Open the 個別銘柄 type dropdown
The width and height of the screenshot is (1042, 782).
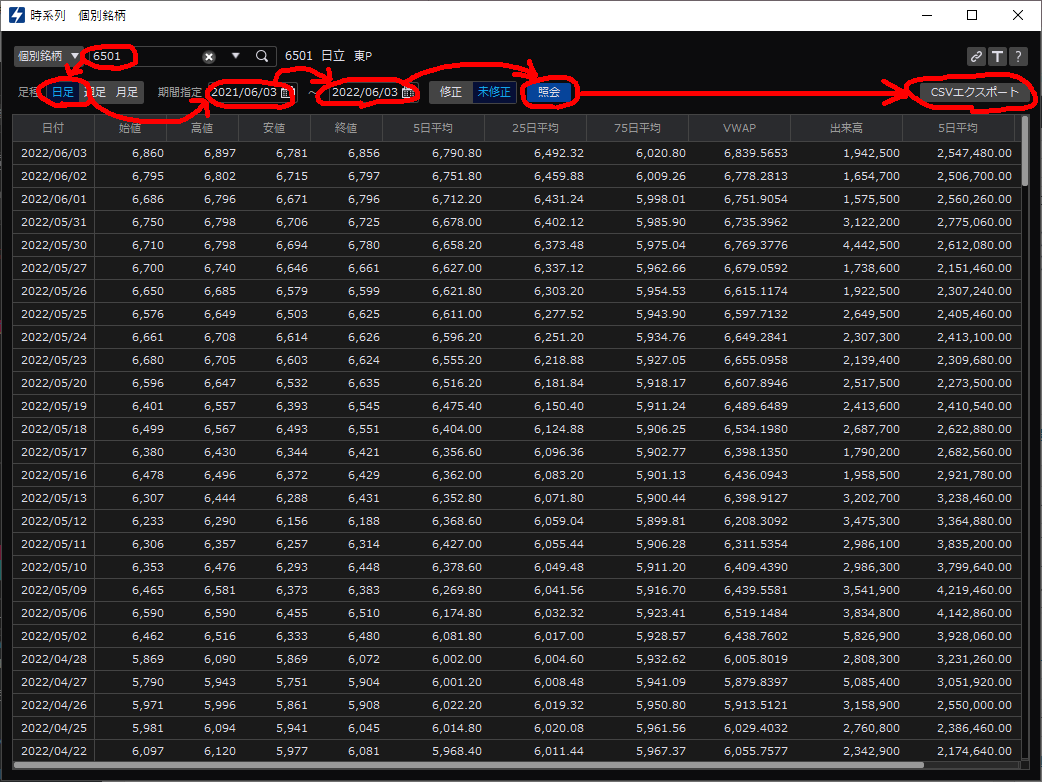47,57
